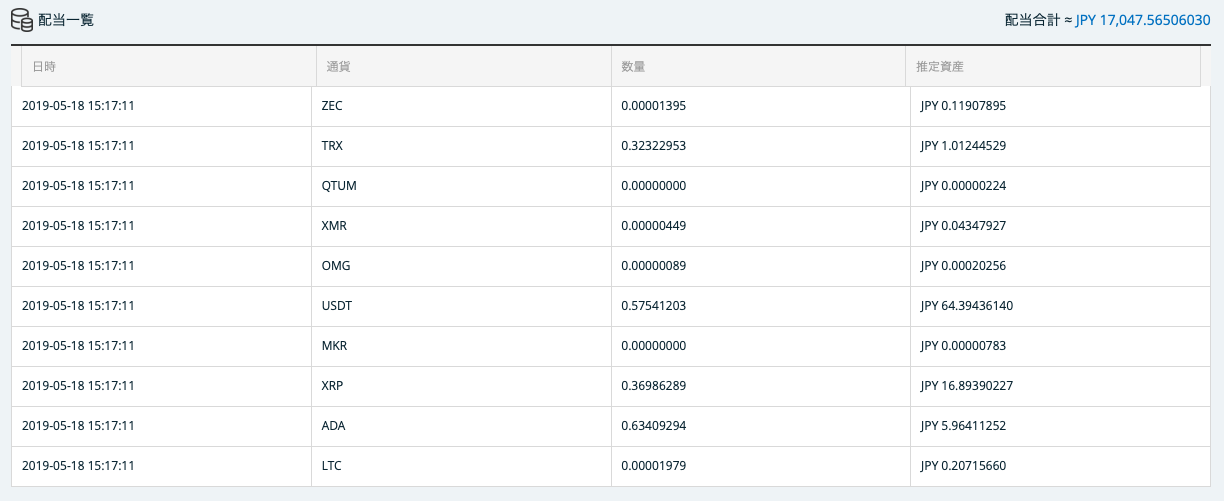Click the JPY 17,047.56506030 total link
Image resolution: width=1224 pixels, height=501 pixels.
pyautogui.click(x=1142, y=19)
